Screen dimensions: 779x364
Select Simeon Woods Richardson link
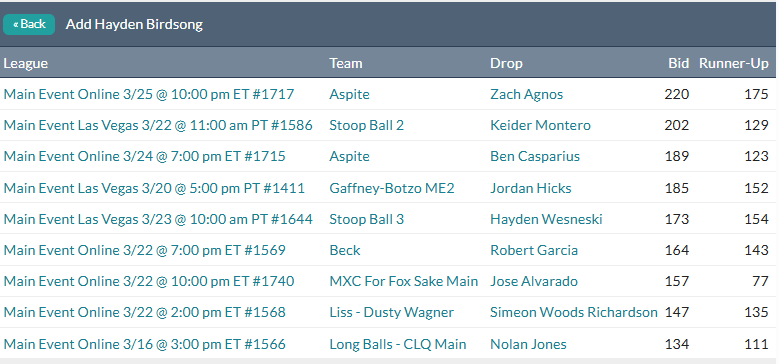[574, 312]
